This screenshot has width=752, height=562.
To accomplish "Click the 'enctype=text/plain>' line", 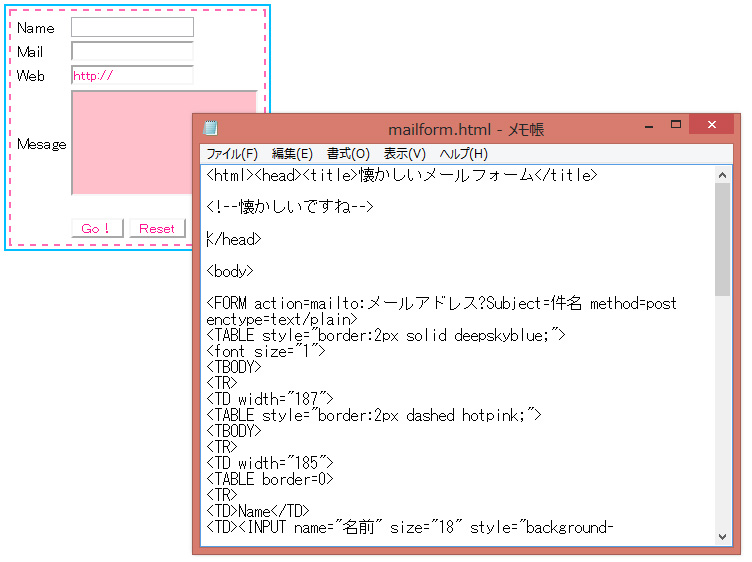I will (282, 319).
